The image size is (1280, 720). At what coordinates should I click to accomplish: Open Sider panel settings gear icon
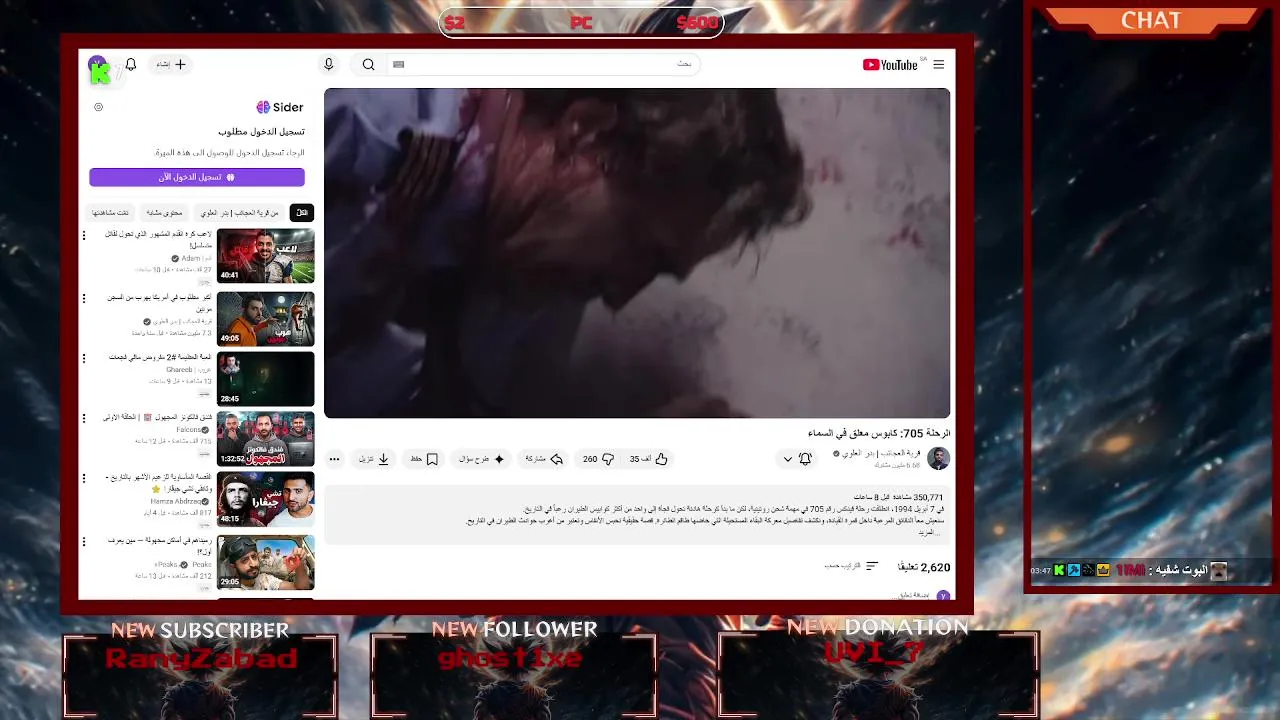(98, 107)
